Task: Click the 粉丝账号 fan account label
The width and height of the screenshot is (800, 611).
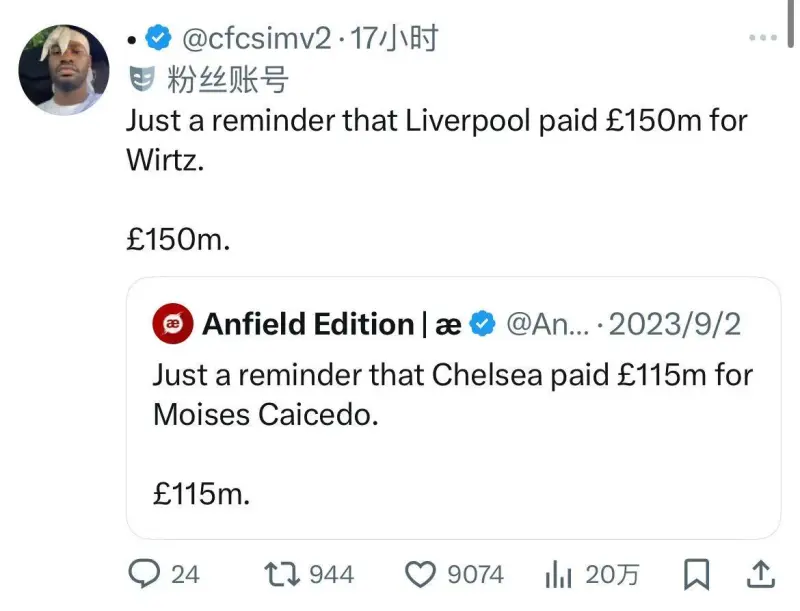Action: tap(227, 78)
